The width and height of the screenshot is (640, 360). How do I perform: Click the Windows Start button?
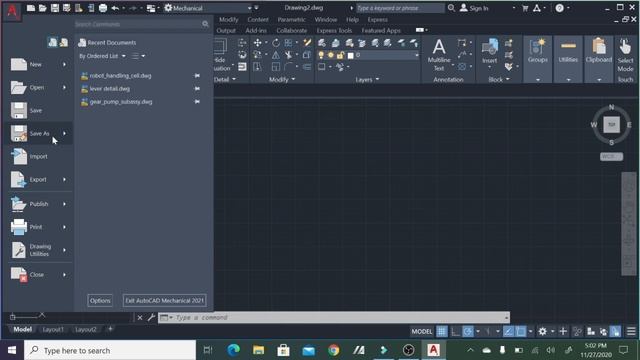coord(12,350)
